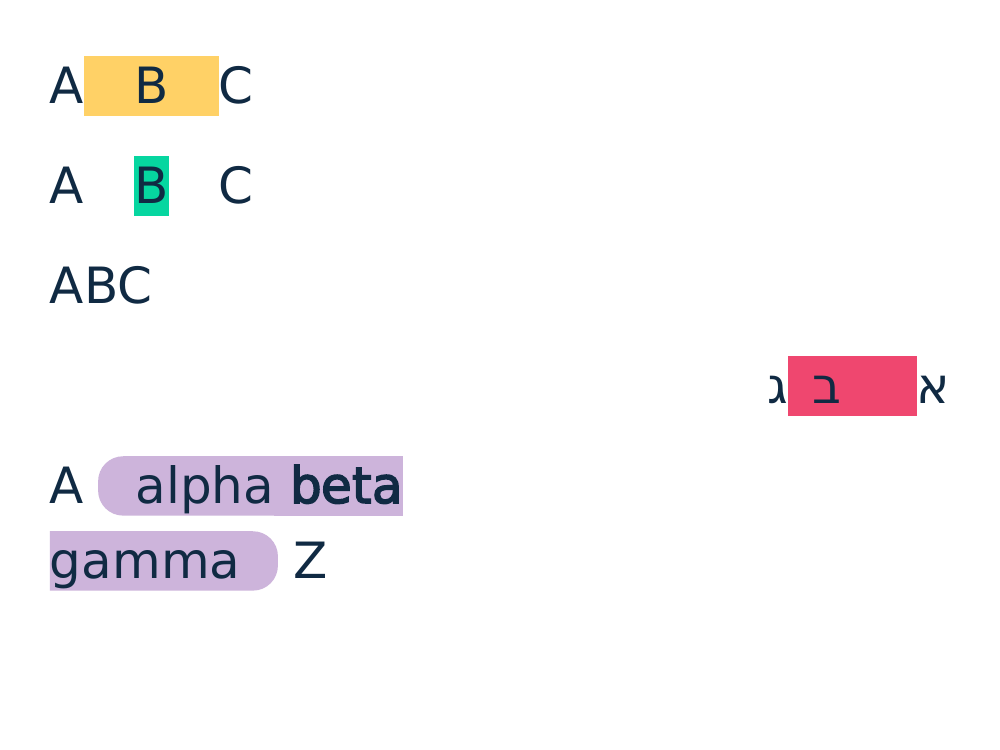The width and height of the screenshot is (1000, 750).
Task: Click the letter Z after gamma
Action: pos(310,561)
